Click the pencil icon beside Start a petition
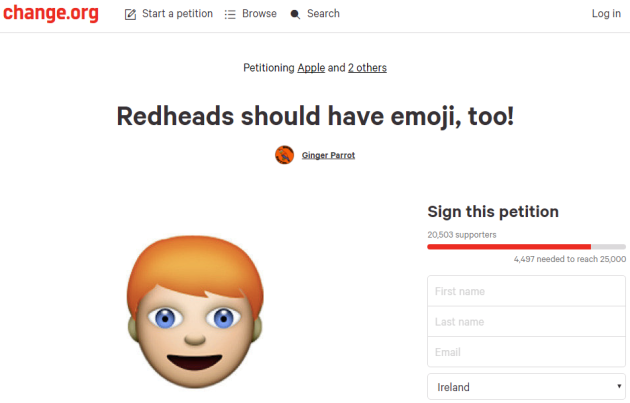Viewport: 630px width, 403px height. click(130, 14)
